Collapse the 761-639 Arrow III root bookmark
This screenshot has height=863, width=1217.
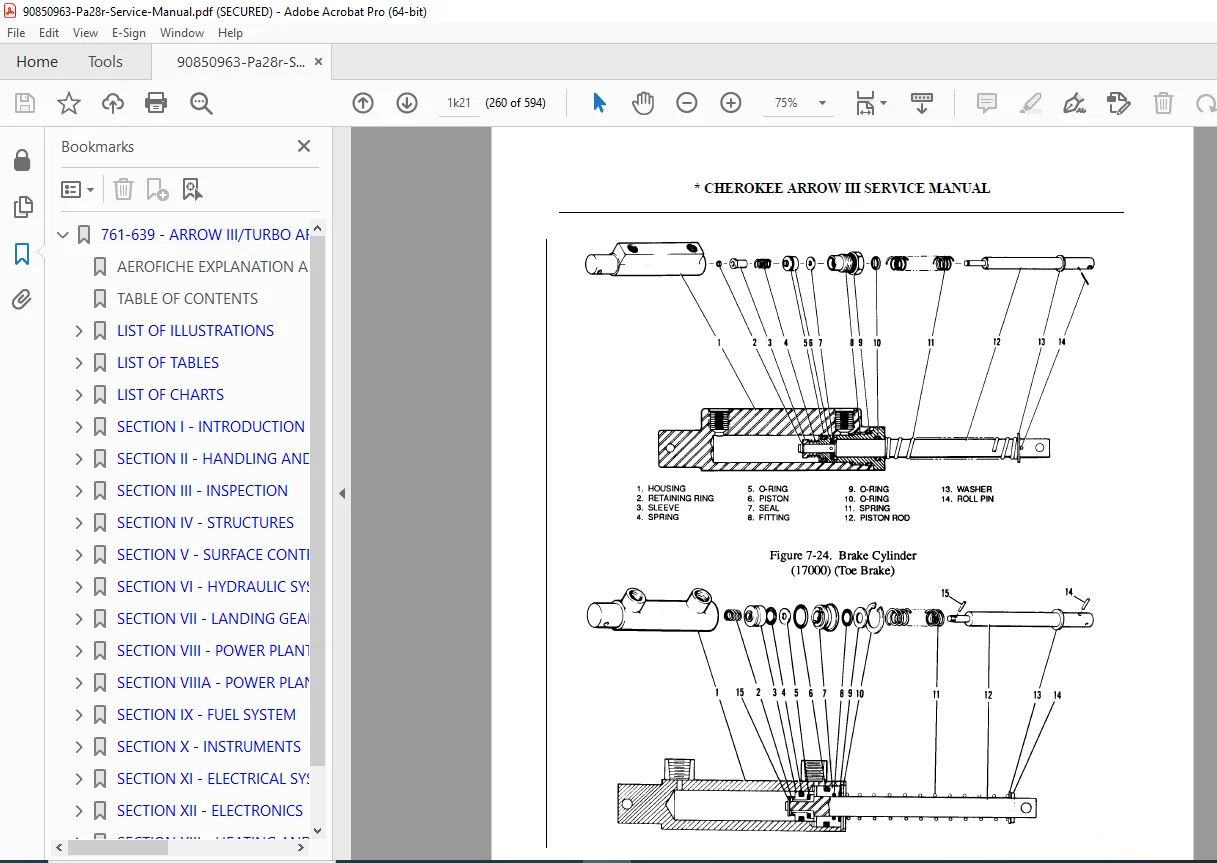pyautogui.click(x=64, y=235)
